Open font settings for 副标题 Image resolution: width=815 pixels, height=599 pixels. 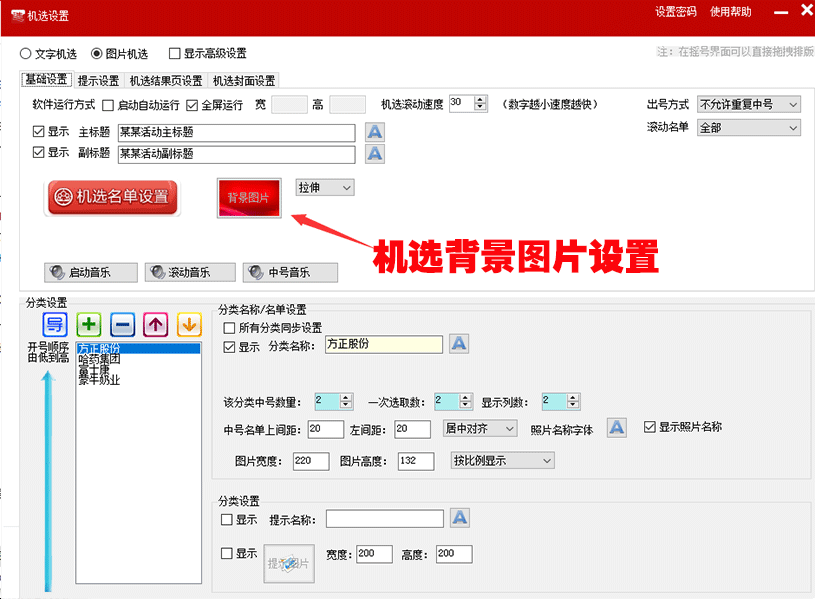374,154
